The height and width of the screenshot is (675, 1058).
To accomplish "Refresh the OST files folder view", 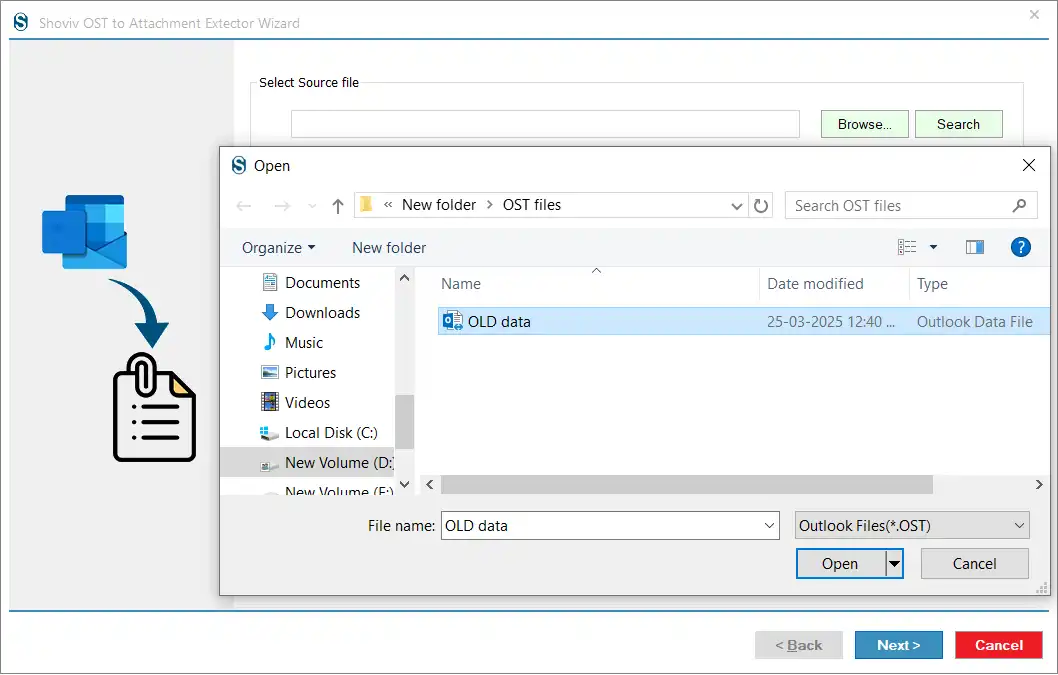I will coord(760,206).
